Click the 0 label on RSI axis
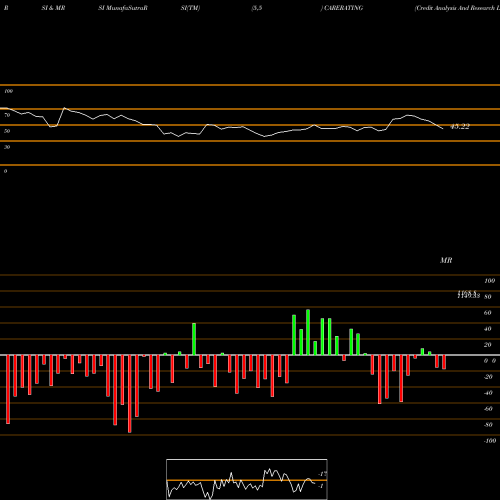This screenshot has height=500, width=500. 6,171
